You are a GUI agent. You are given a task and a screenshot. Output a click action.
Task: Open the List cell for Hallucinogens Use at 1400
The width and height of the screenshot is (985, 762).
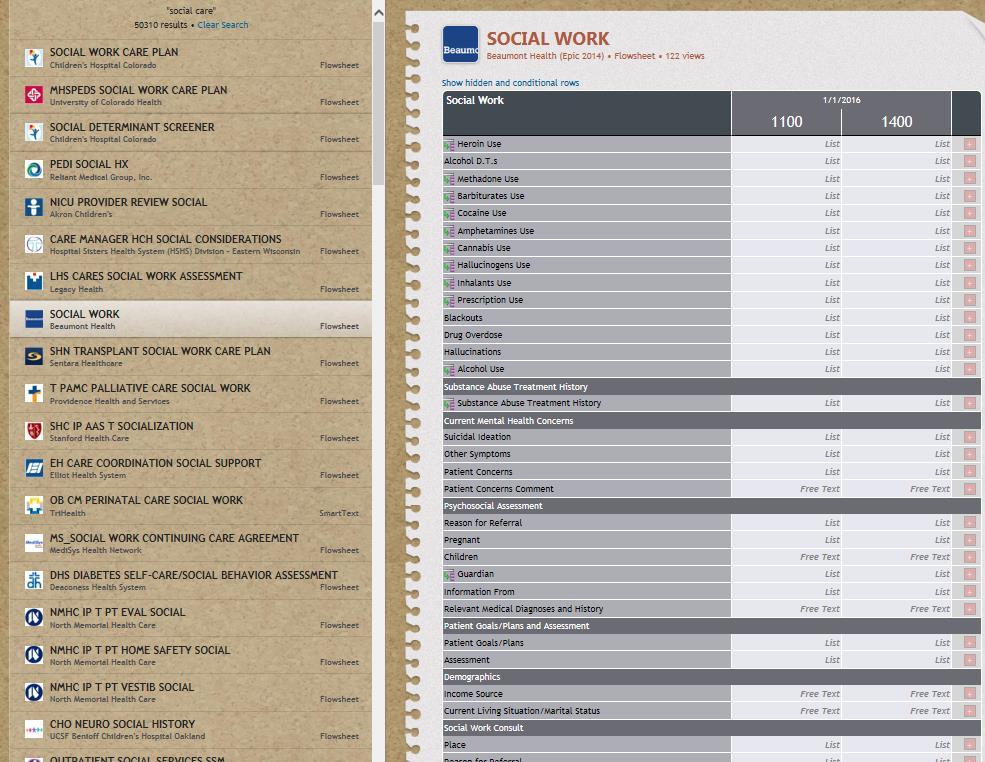tap(896, 265)
